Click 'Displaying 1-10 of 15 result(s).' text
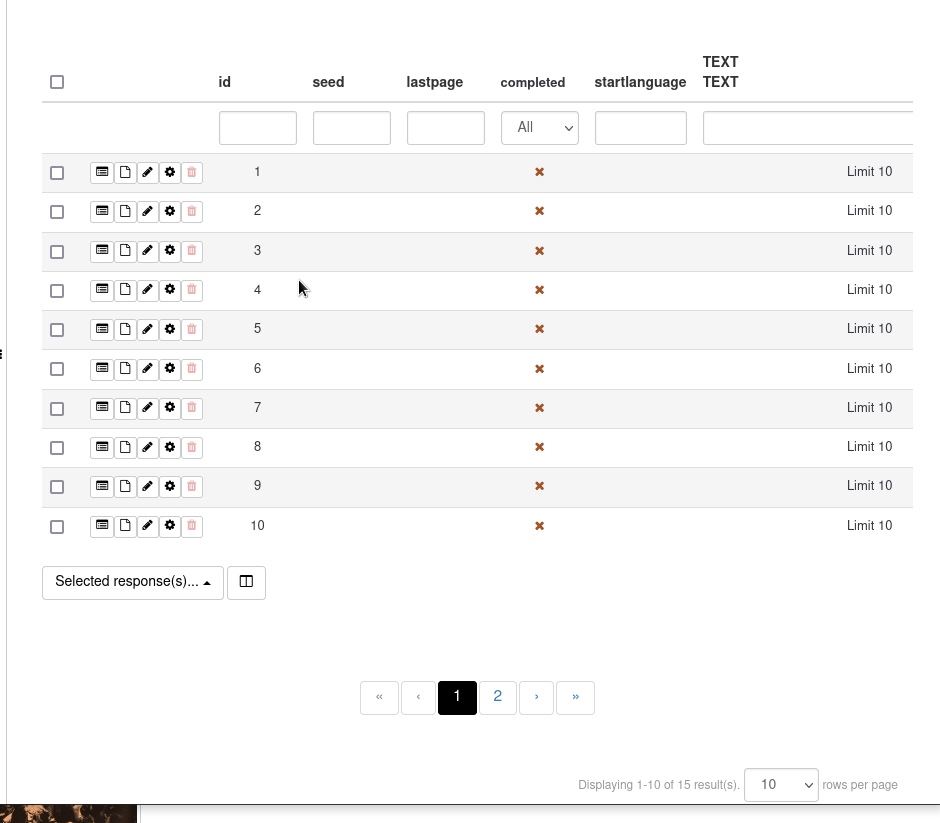The height and width of the screenshot is (823, 940). coord(659,785)
